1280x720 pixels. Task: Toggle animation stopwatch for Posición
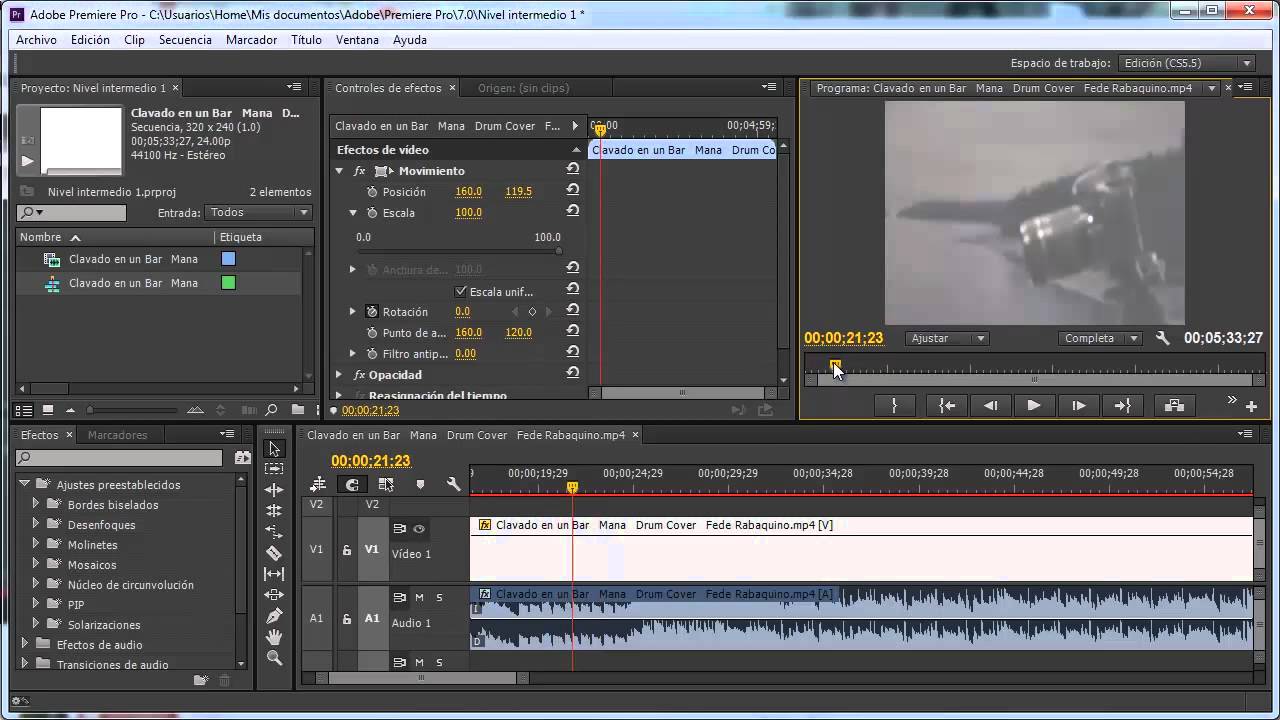click(372, 192)
